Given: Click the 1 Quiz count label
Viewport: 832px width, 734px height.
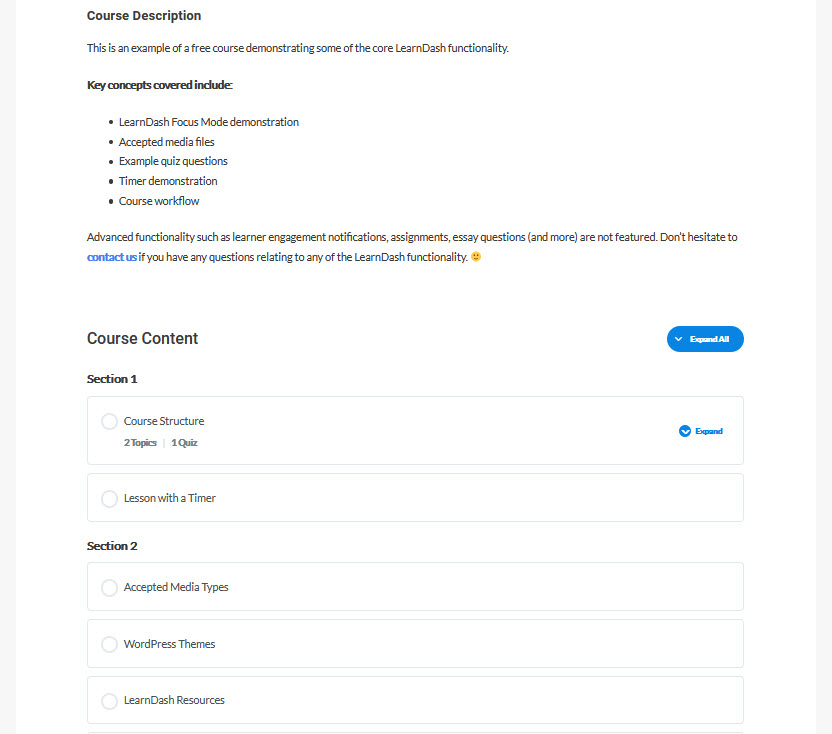Looking at the screenshot, I should point(184,442).
